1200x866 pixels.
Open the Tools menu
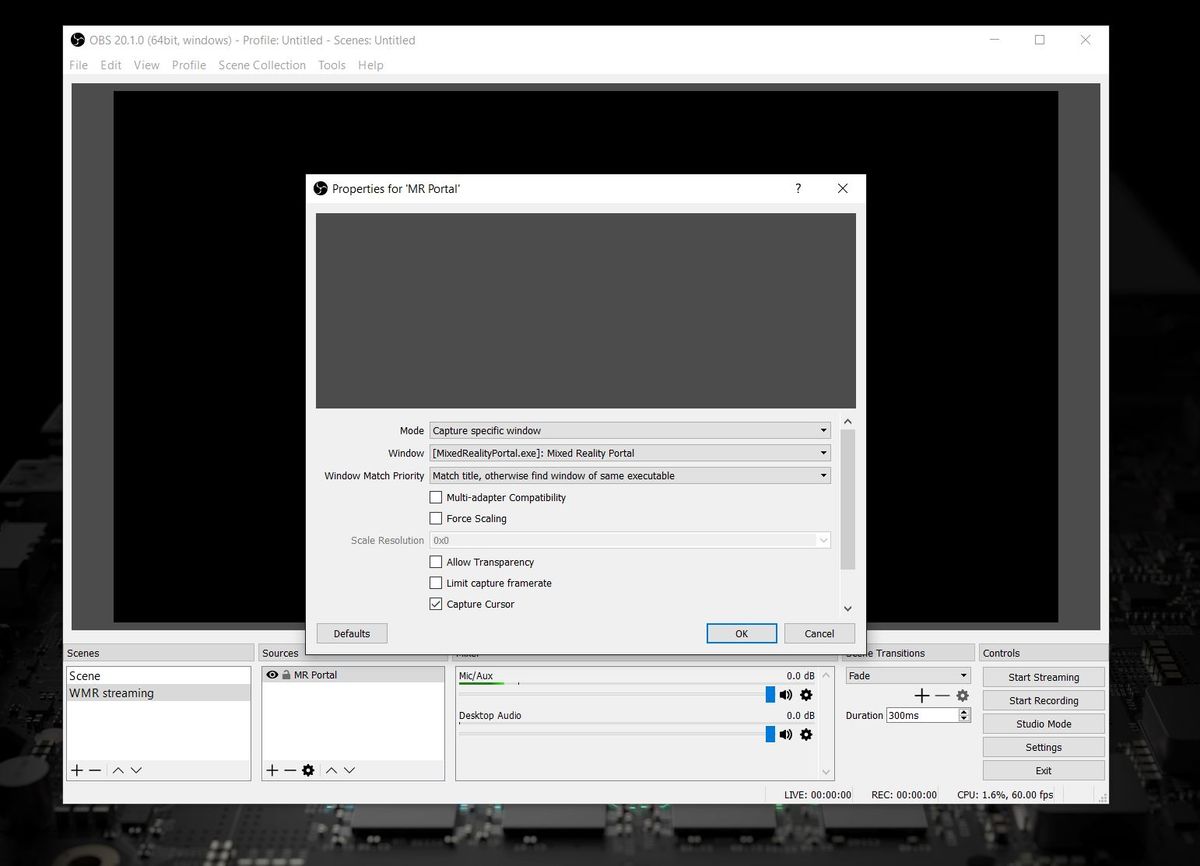click(331, 65)
